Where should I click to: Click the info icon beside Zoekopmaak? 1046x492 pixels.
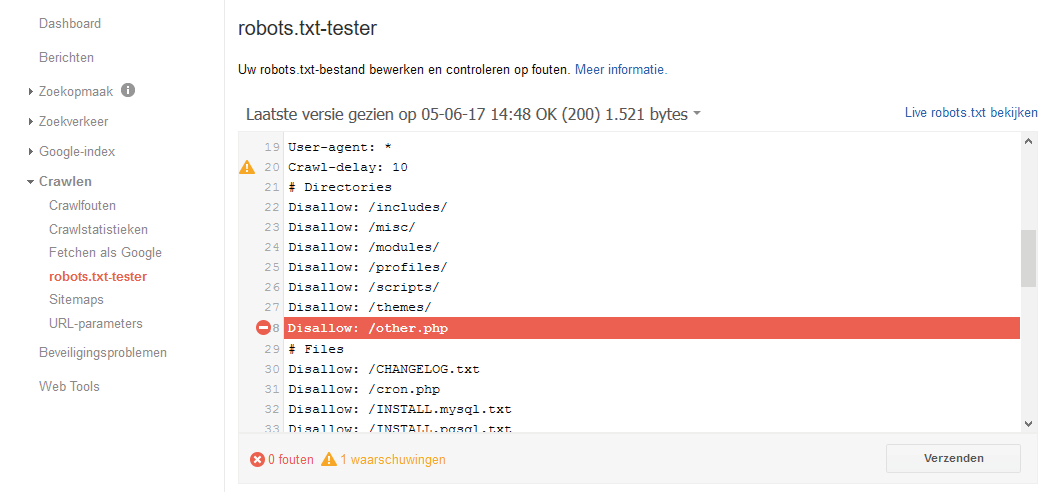click(128, 90)
